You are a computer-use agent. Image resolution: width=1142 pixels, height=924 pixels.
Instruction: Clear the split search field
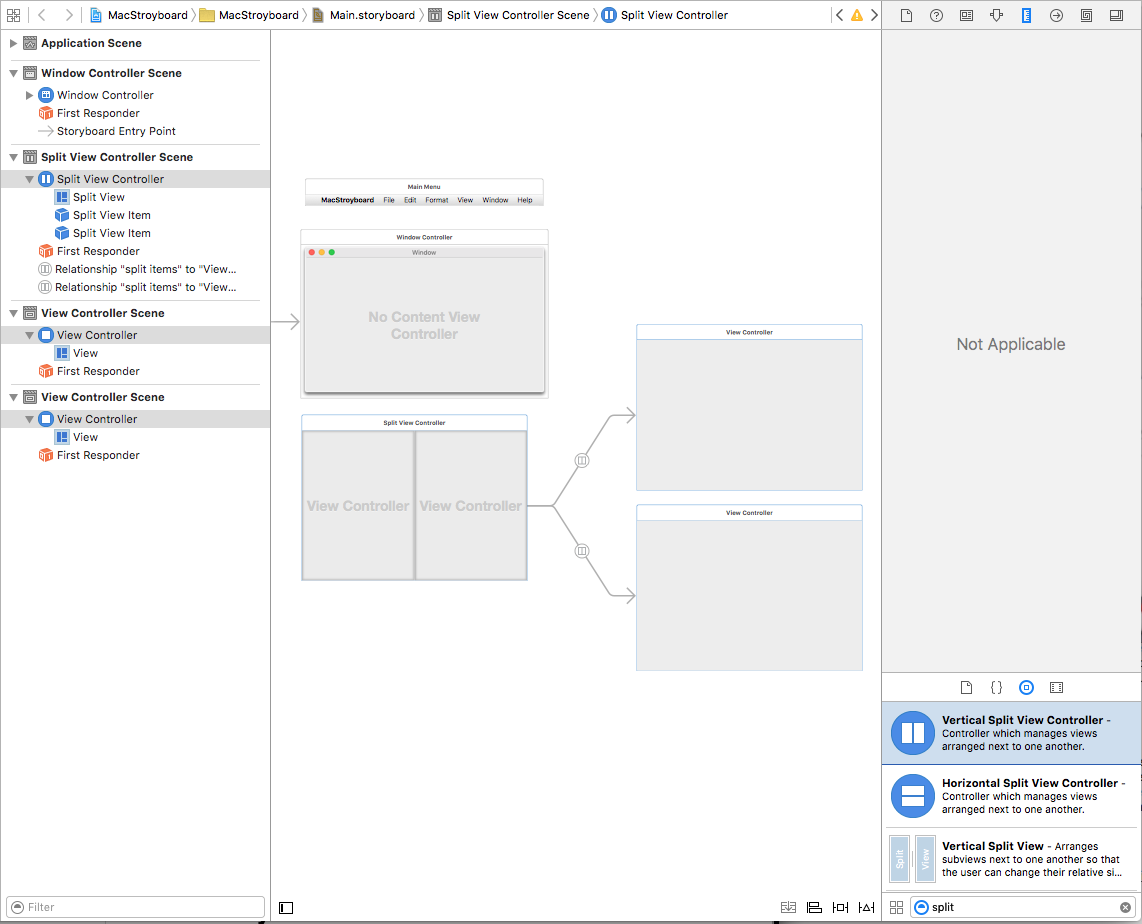pos(1125,907)
